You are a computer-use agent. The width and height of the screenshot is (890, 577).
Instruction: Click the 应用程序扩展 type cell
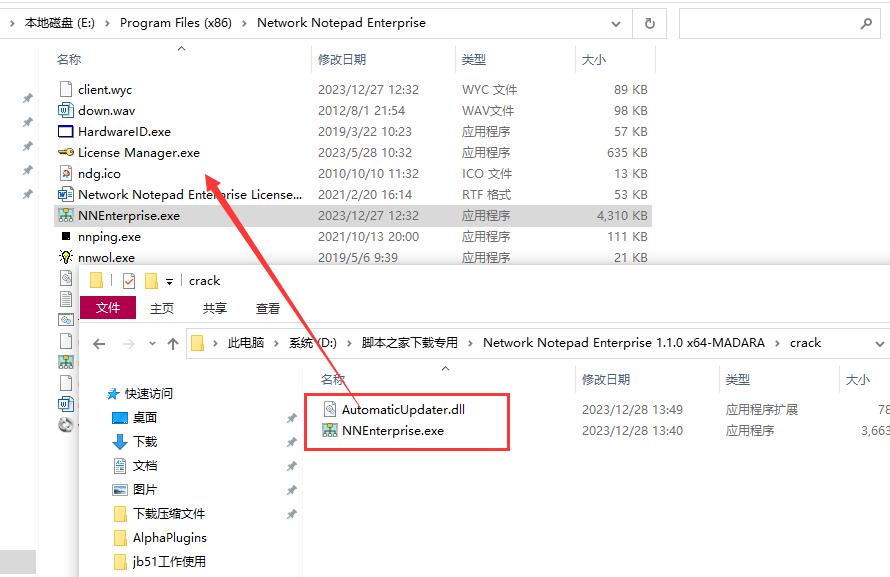coord(762,410)
